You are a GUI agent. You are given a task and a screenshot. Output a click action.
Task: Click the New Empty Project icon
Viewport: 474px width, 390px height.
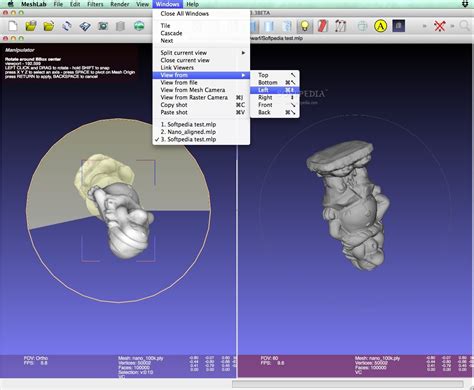13,26
